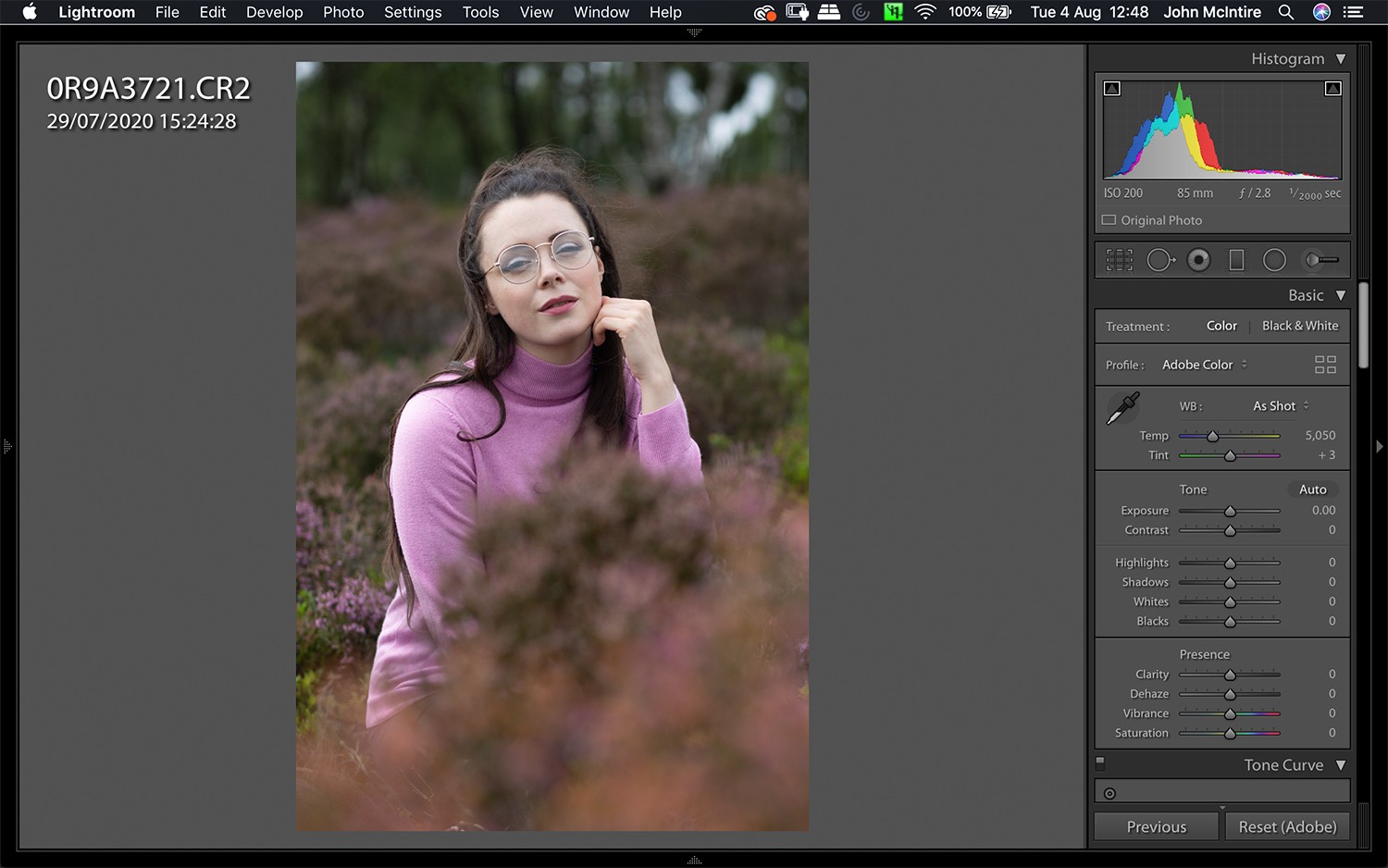Select the Graduated Filter tool
This screenshot has width=1388, height=868.
coord(1236,259)
